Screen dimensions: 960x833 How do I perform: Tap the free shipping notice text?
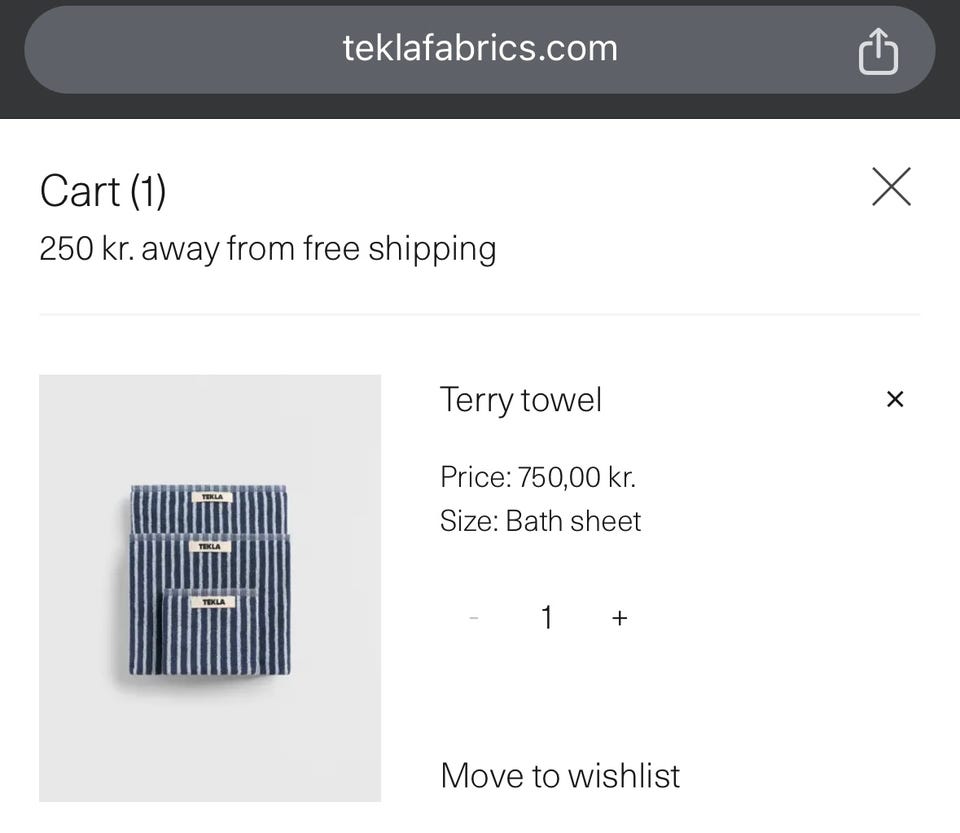(x=267, y=248)
